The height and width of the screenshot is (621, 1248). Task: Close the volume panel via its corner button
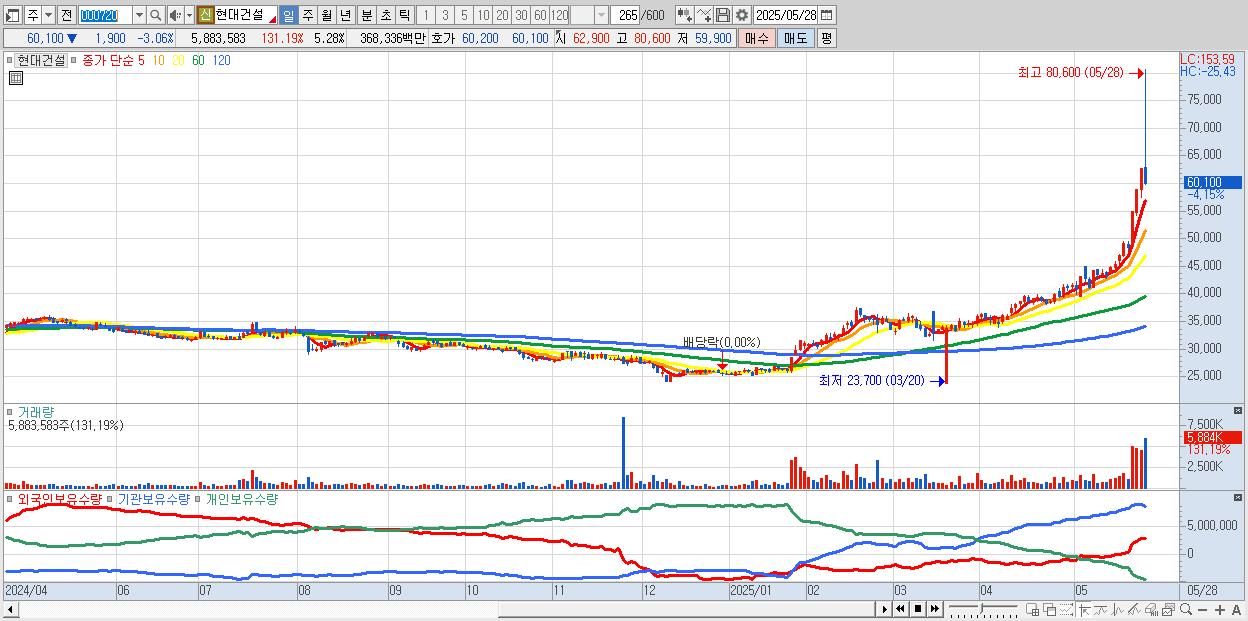coord(1239,410)
